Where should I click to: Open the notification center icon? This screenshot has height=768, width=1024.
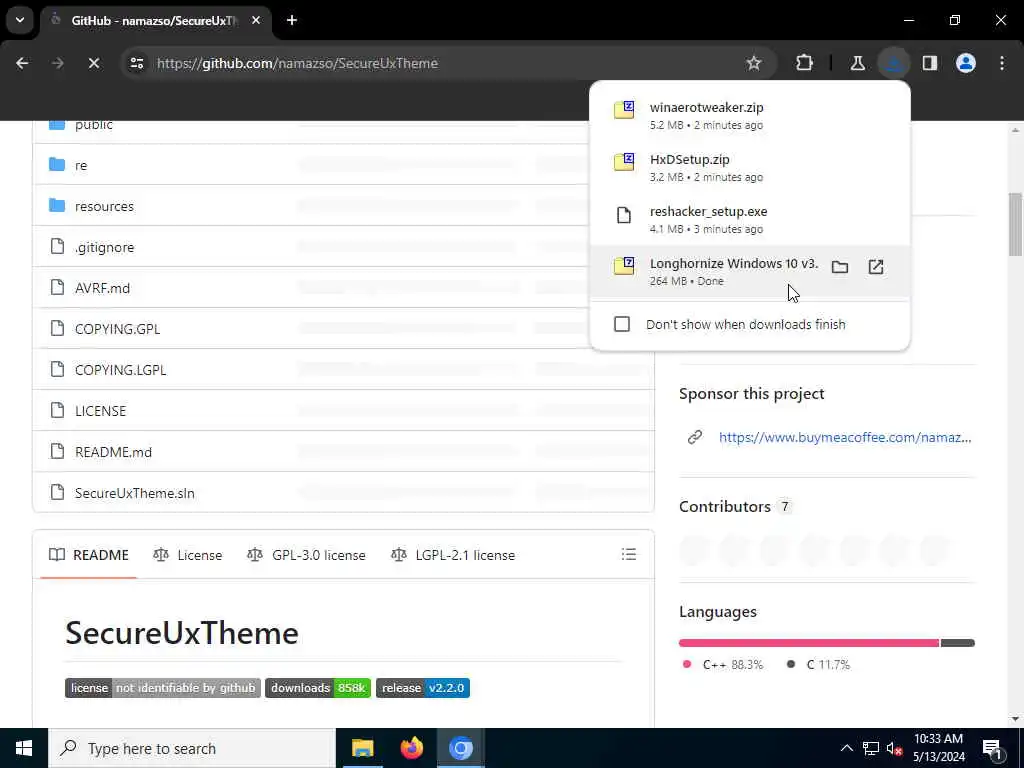(993, 748)
